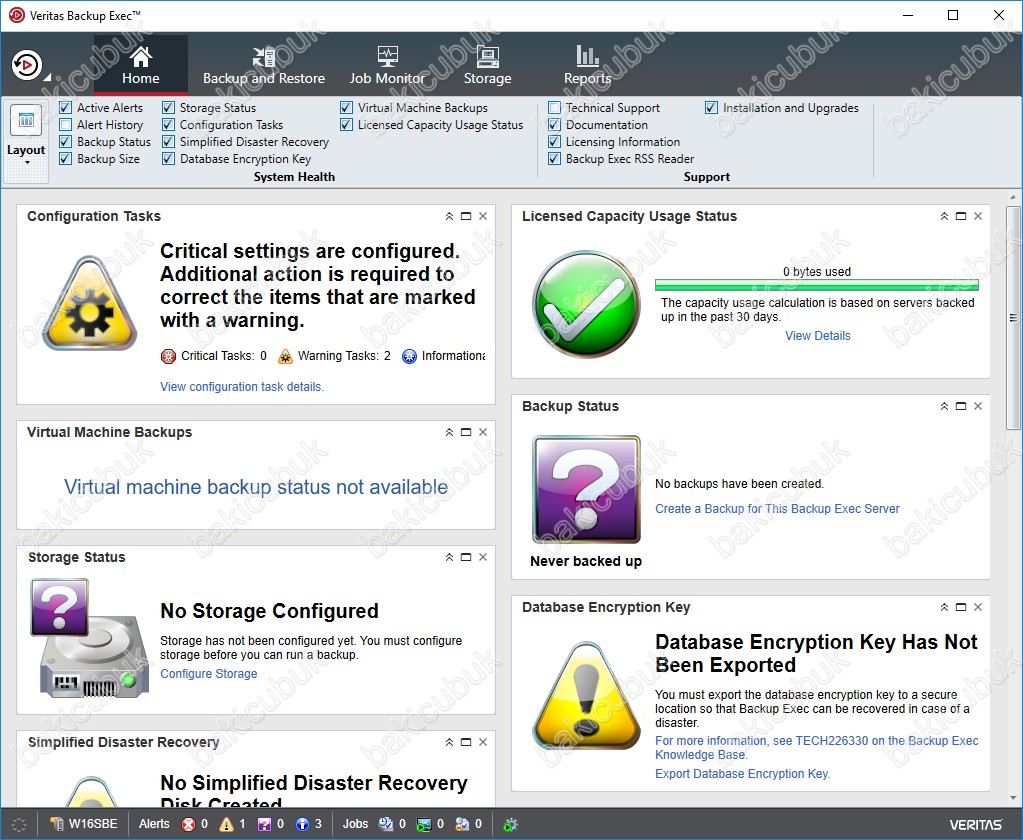The height and width of the screenshot is (840, 1023).
Task: Create a Backup for This Backup Exec Server
Action: click(x=777, y=509)
